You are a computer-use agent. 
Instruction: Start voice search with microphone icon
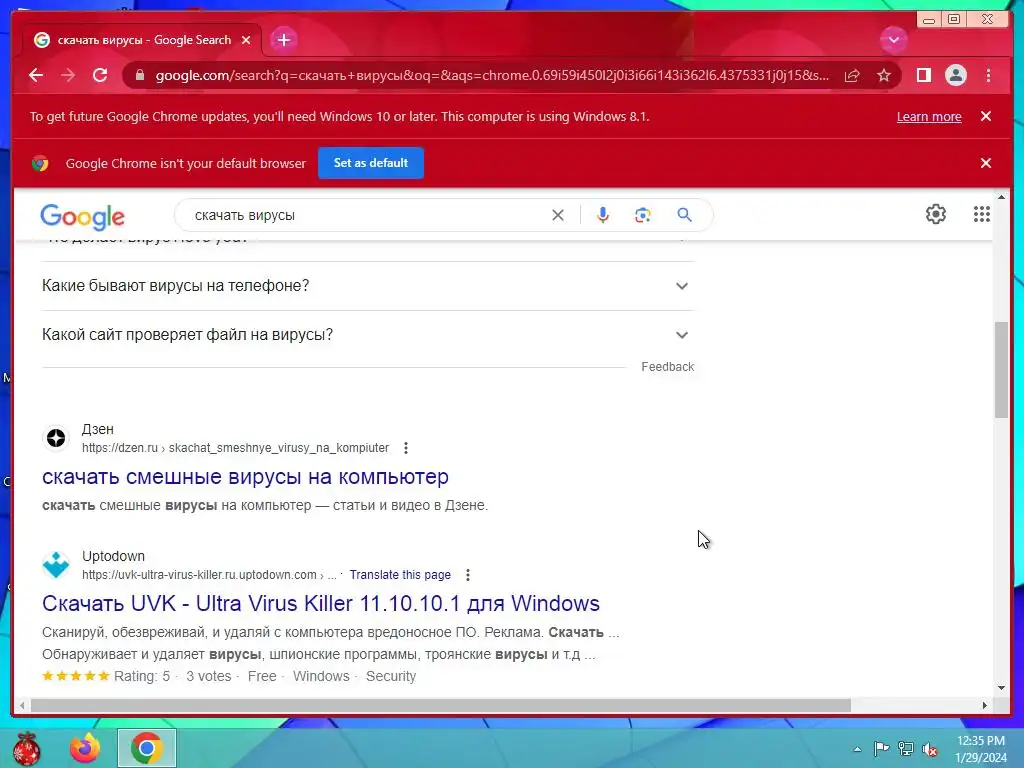(603, 215)
